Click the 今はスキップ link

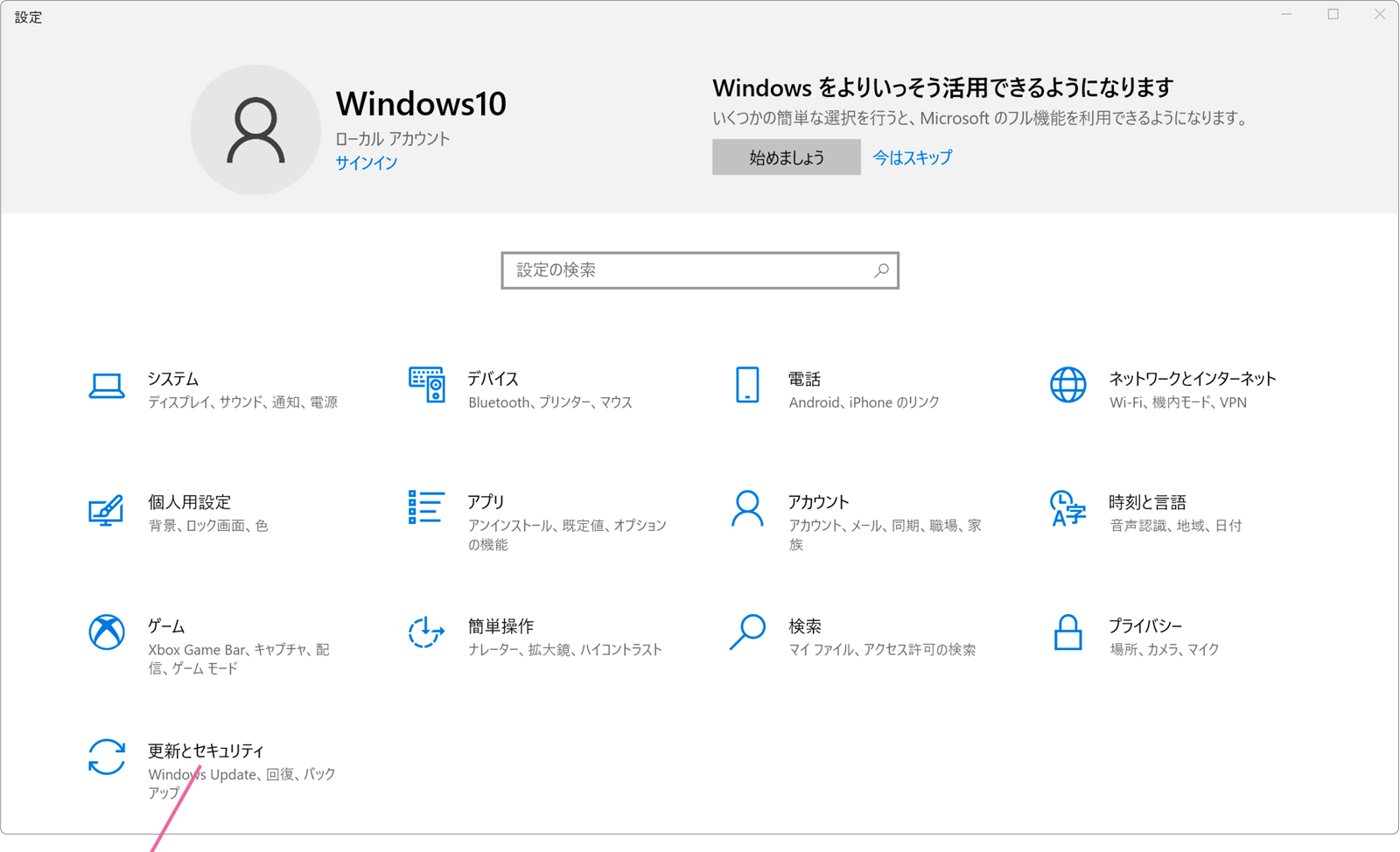point(913,157)
